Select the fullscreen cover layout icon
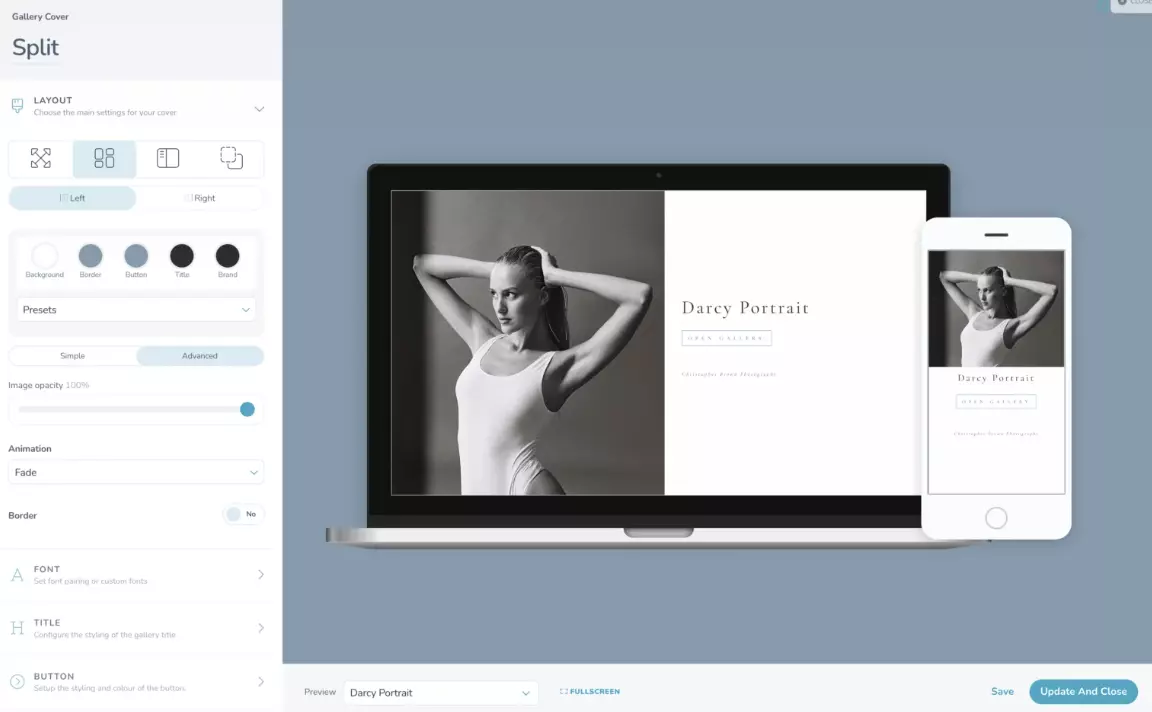Image resolution: width=1152 pixels, height=712 pixels. 40,158
